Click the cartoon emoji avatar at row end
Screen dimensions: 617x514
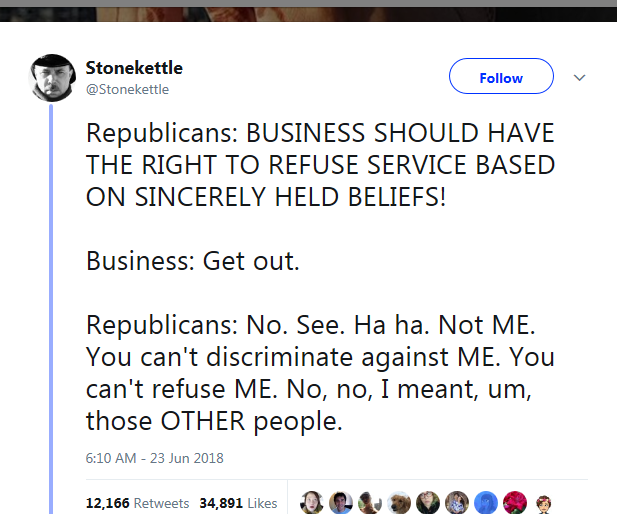(x=545, y=502)
